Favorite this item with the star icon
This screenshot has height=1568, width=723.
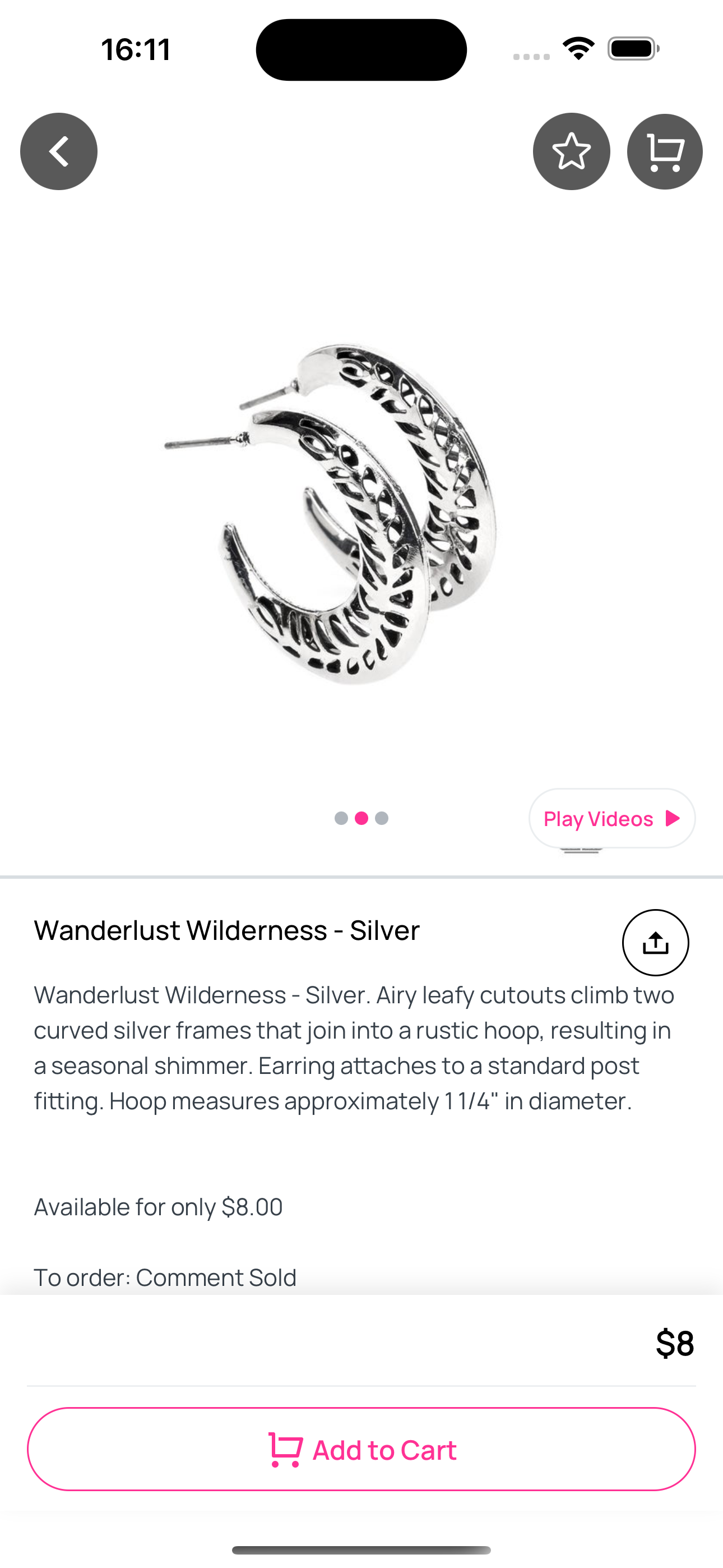572,151
